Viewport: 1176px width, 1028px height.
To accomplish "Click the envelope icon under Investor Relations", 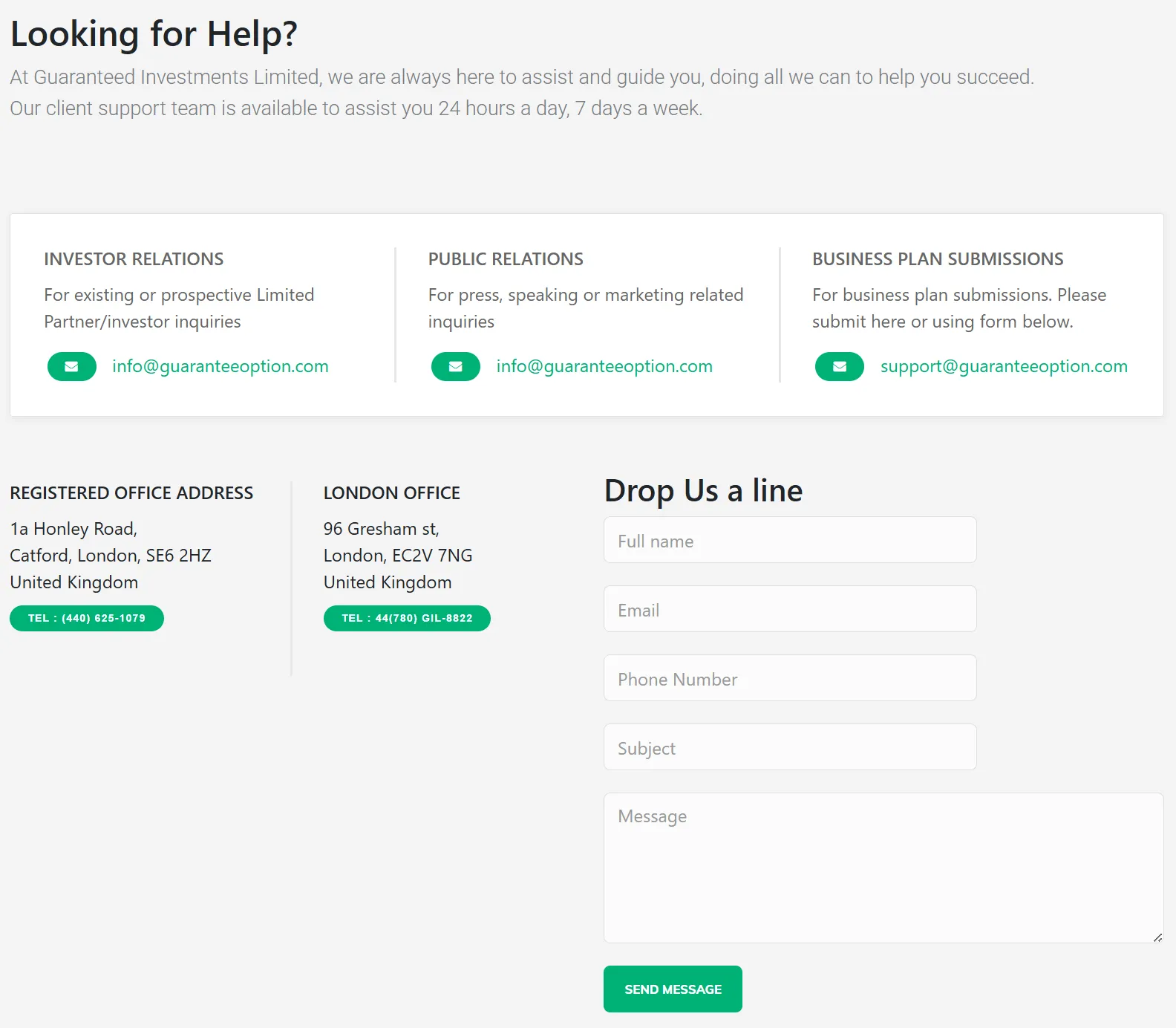I will pos(71,366).
